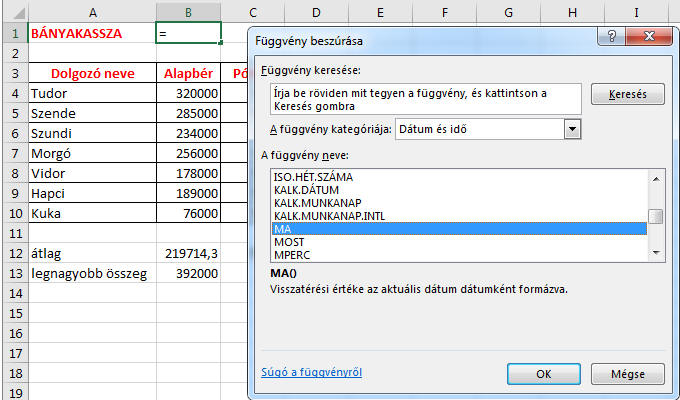Open Súgó a függvényről help link
This screenshot has width=680, height=400.
click(311, 373)
